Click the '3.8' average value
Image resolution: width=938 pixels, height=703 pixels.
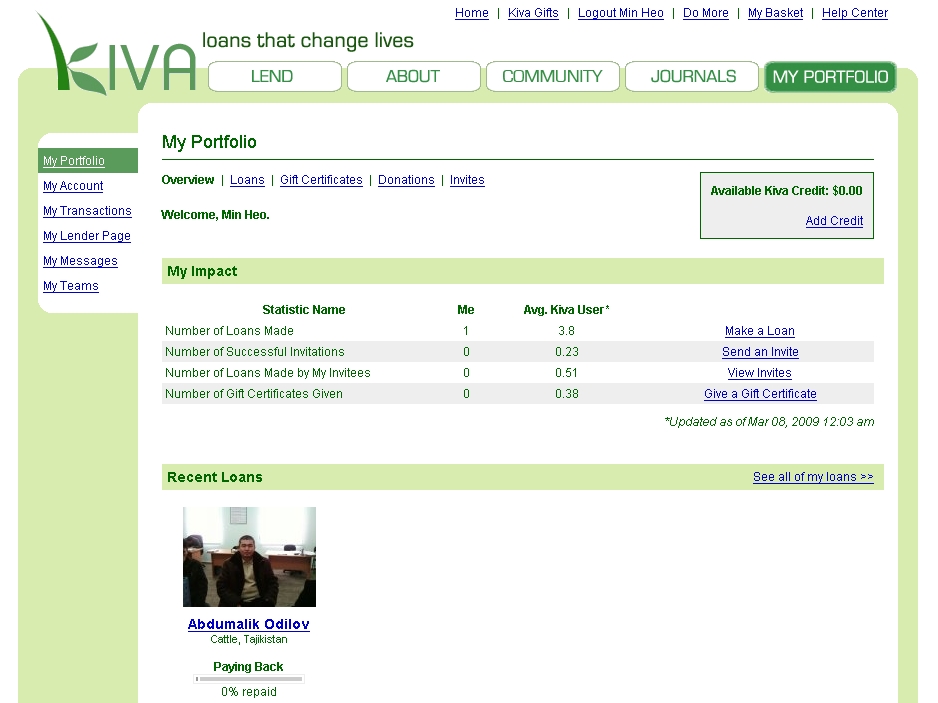click(x=566, y=331)
